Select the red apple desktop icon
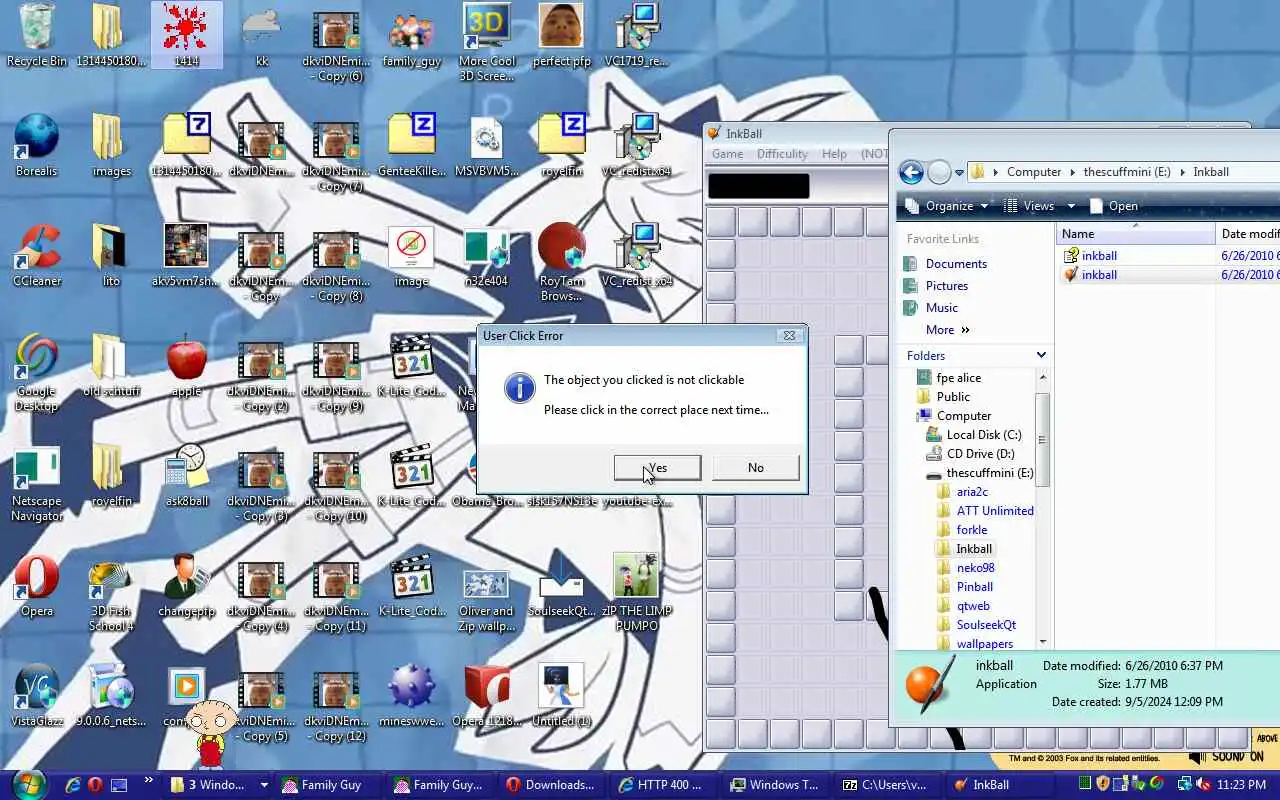Viewport: 1280px width, 800px height. click(x=186, y=365)
